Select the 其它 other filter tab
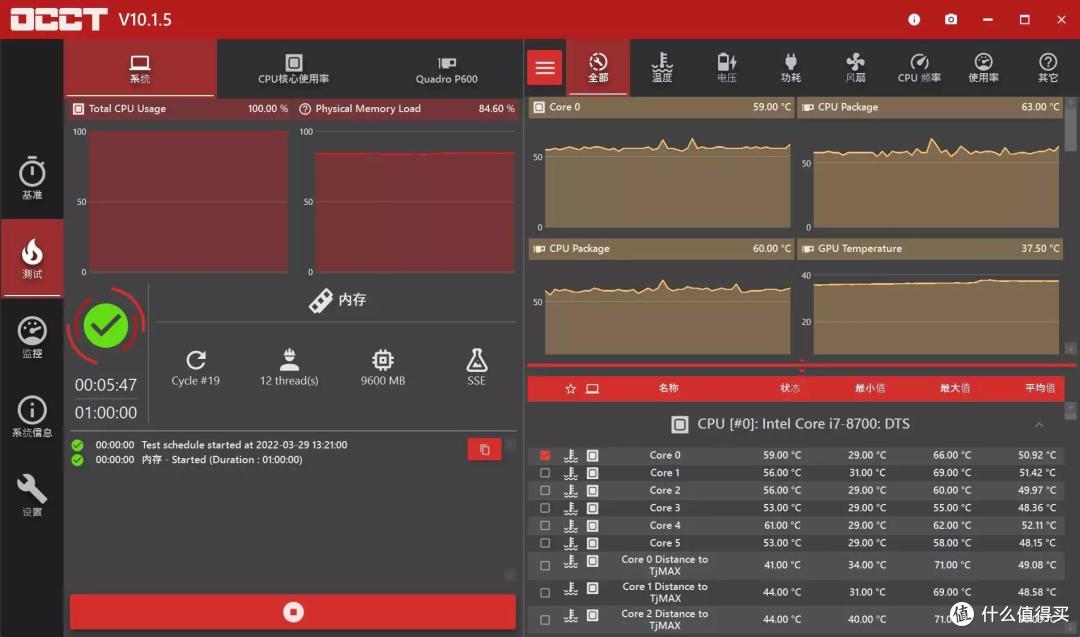Screen dimensions: 1080x637 point(1048,67)
